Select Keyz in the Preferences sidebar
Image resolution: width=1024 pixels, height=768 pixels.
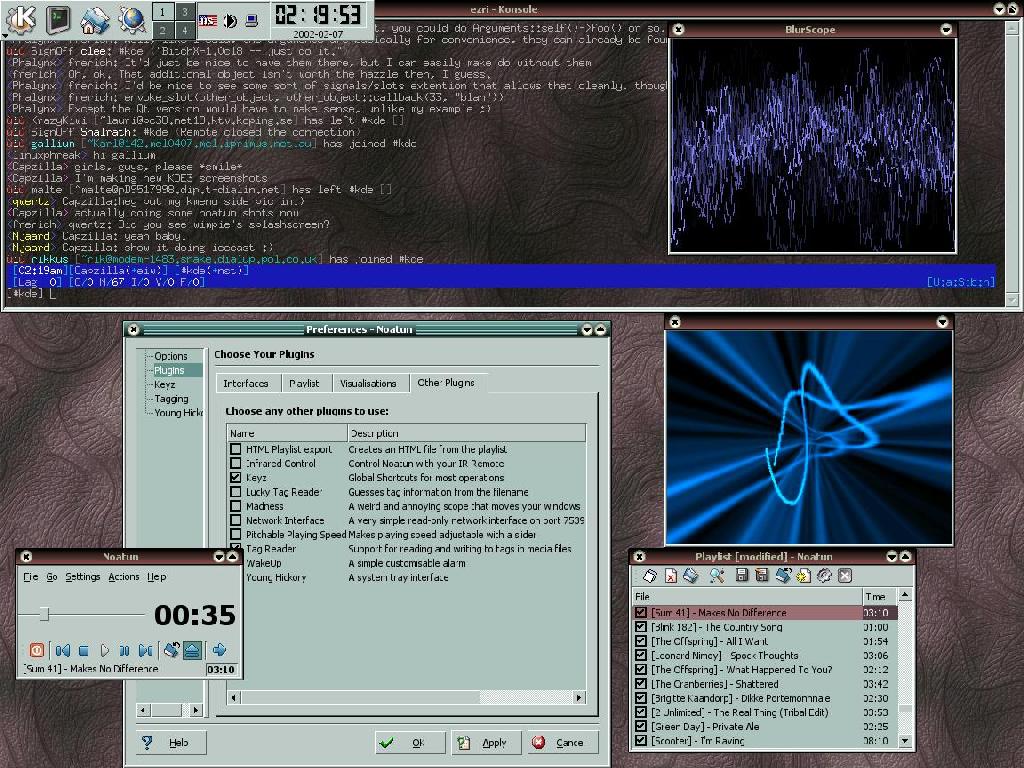[165, 385]
